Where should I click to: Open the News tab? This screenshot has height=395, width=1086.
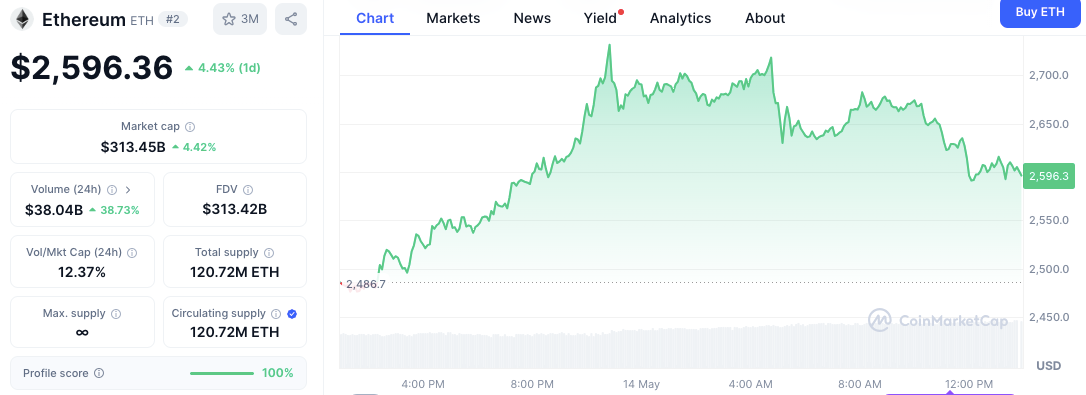click(532, 19)
